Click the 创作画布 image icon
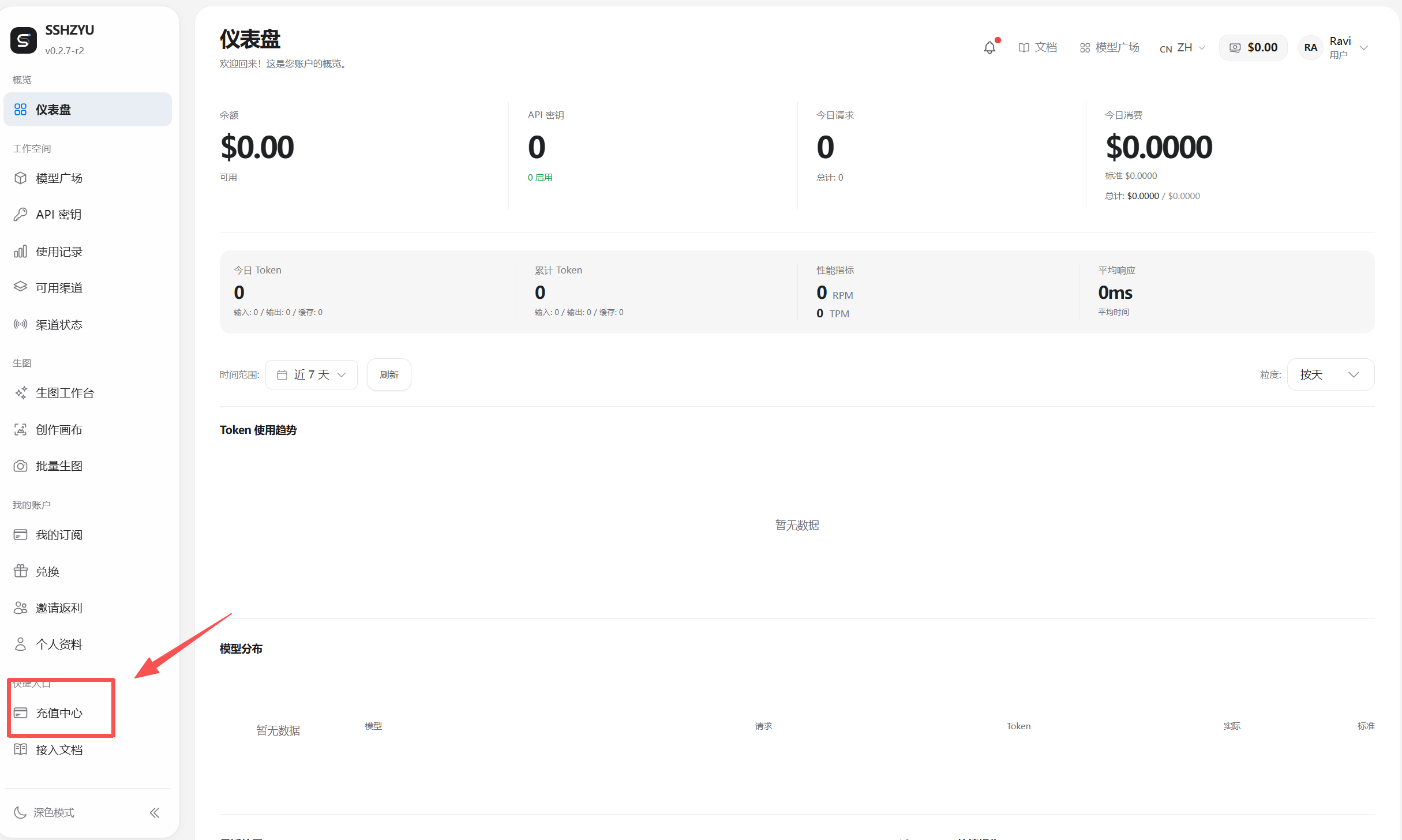 pos(21,430)
